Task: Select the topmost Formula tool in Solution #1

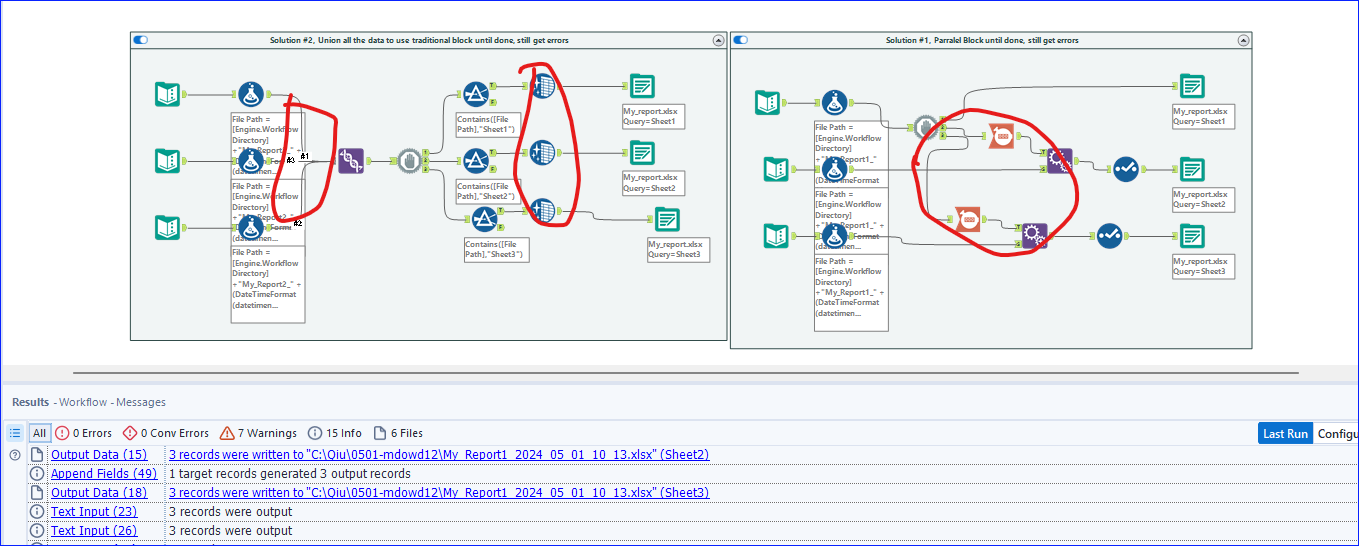Action: pos(834,102)
